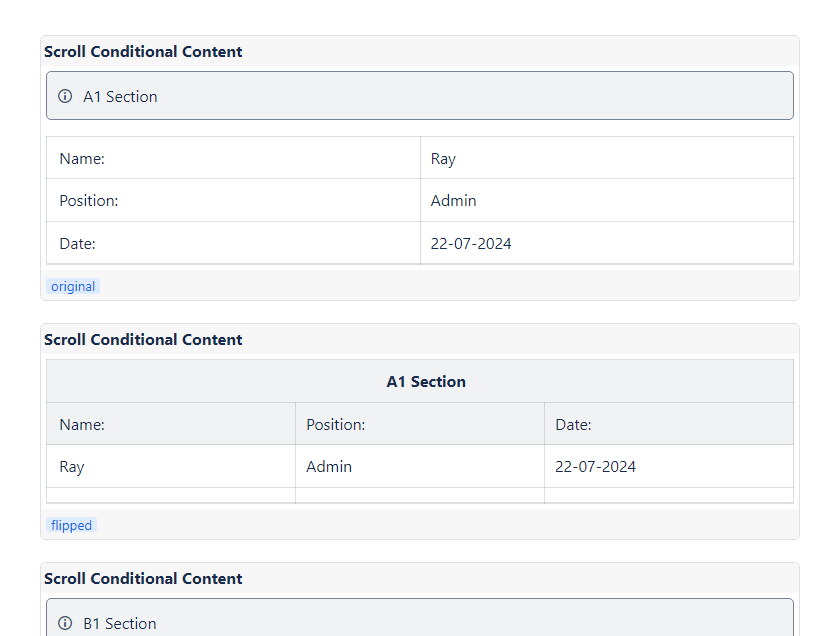The image size is (837, 636).
Task: Click the third Scroll Conditional Content heading
Action: (x=143, y=578)
